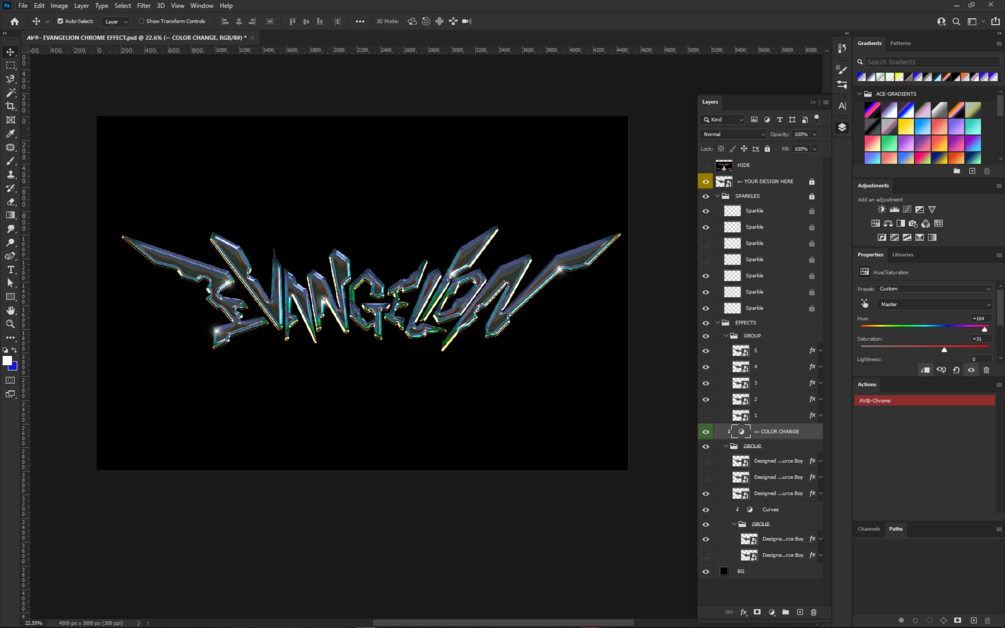Screen dimensions: 1005x628
Task: Select the AV®-Chrome action
Action: click(x=924, y=401)
